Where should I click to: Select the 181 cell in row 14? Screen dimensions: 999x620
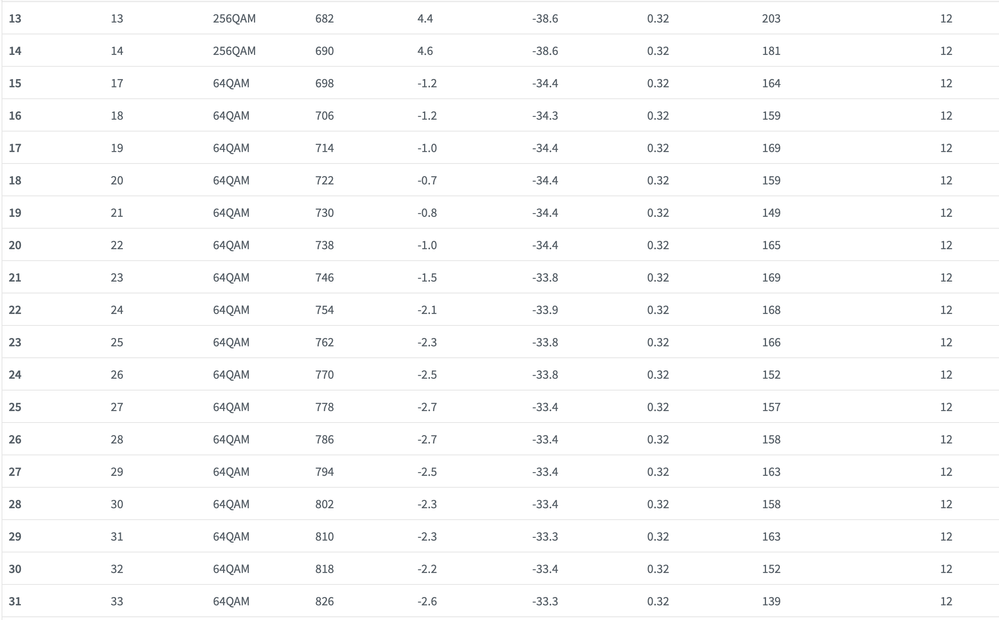[771, 51]
